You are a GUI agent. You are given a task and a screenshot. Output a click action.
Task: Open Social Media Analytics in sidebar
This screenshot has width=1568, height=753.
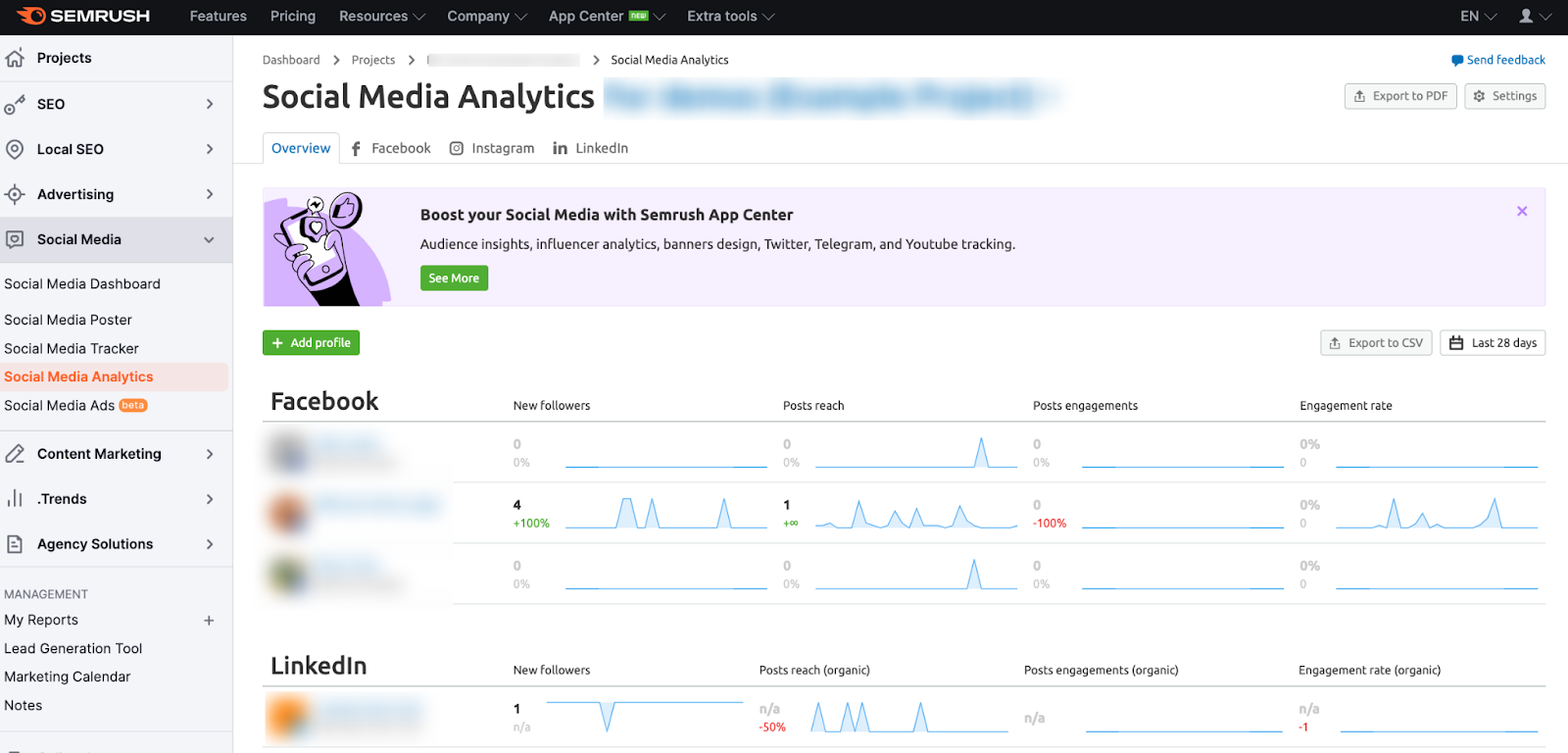[78, 376]
